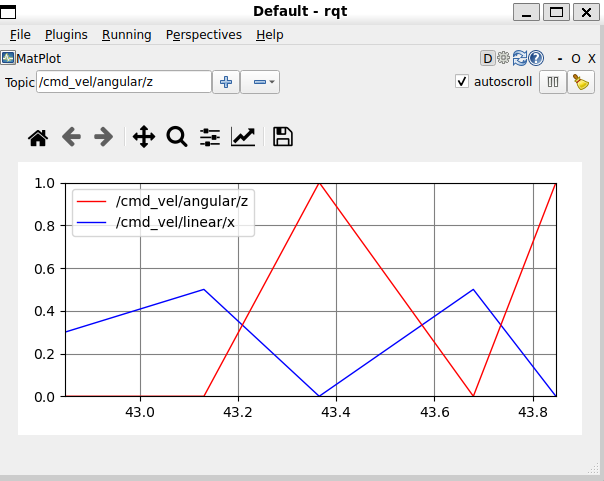Click the D dock toggle icon

(x=488, y=59)
